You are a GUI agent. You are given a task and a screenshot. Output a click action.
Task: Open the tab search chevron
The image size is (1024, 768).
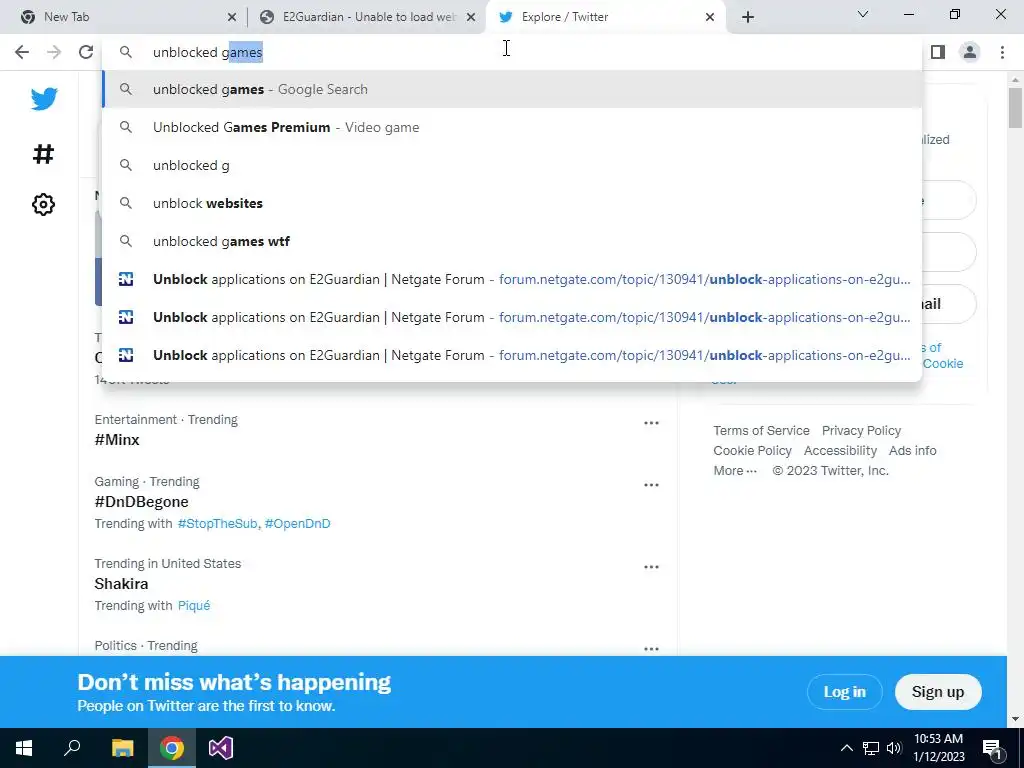coord(863,14)
